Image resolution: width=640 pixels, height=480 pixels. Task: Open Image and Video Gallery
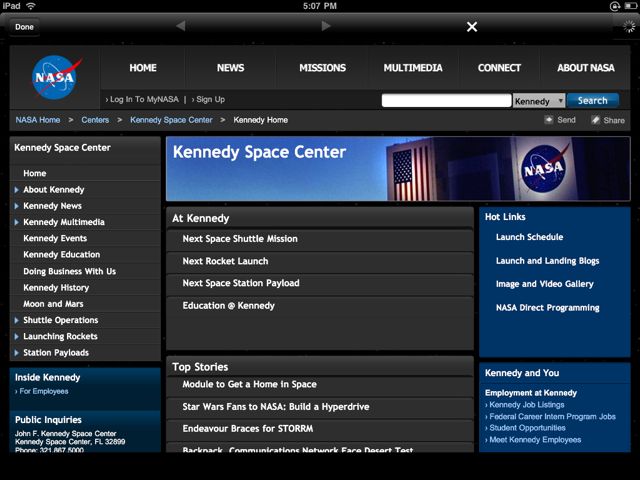click(x=544, y=284)
